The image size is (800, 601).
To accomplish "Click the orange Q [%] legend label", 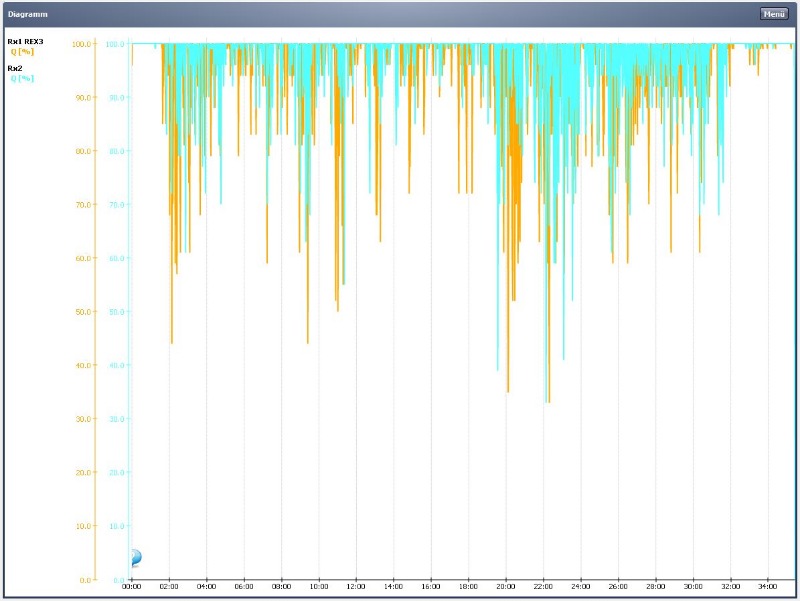I will click(x=22, y=52).
